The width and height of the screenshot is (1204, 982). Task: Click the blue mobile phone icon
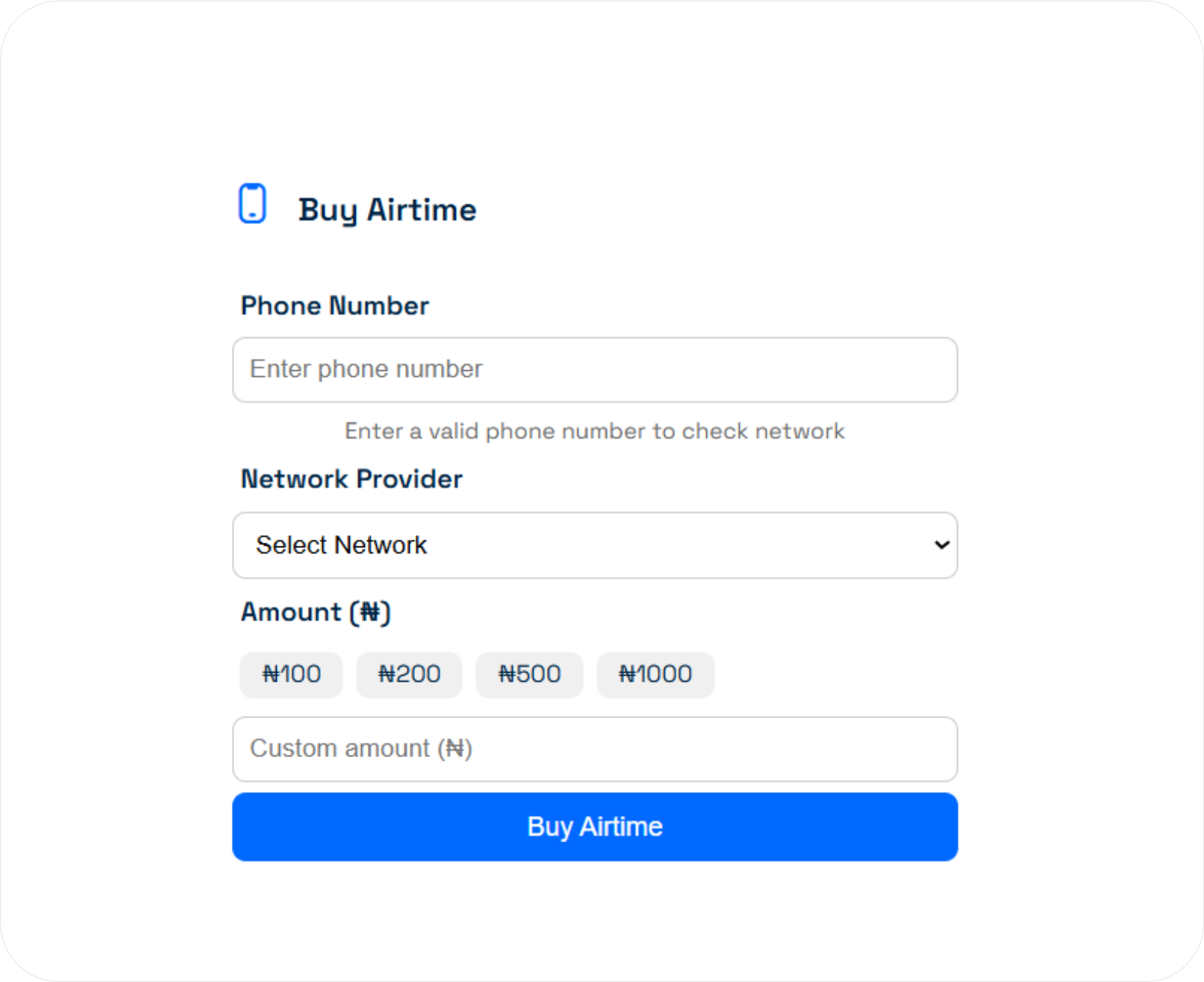tap(252, 204)
